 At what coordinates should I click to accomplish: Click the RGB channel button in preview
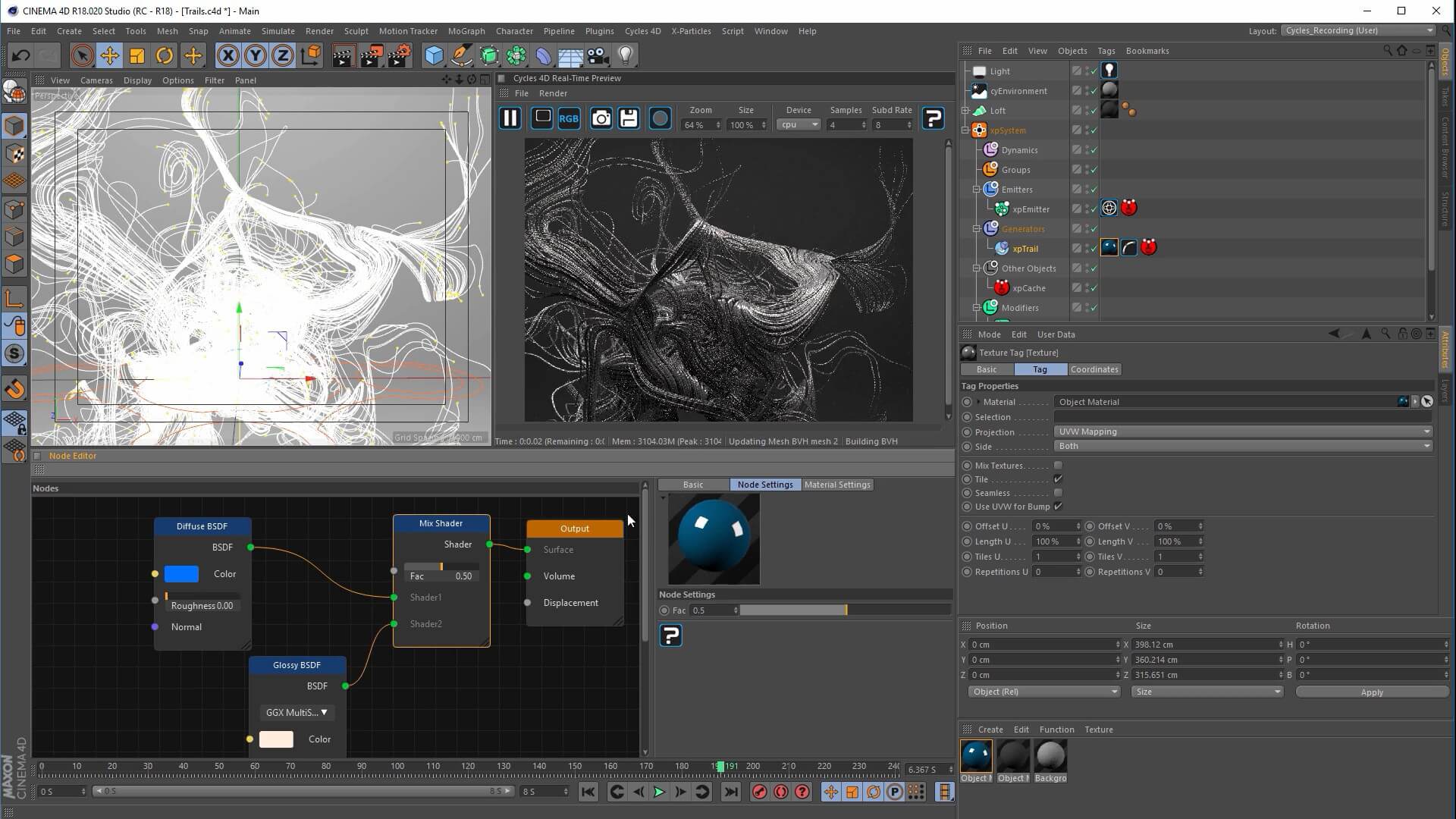click(x=569, y=118)
